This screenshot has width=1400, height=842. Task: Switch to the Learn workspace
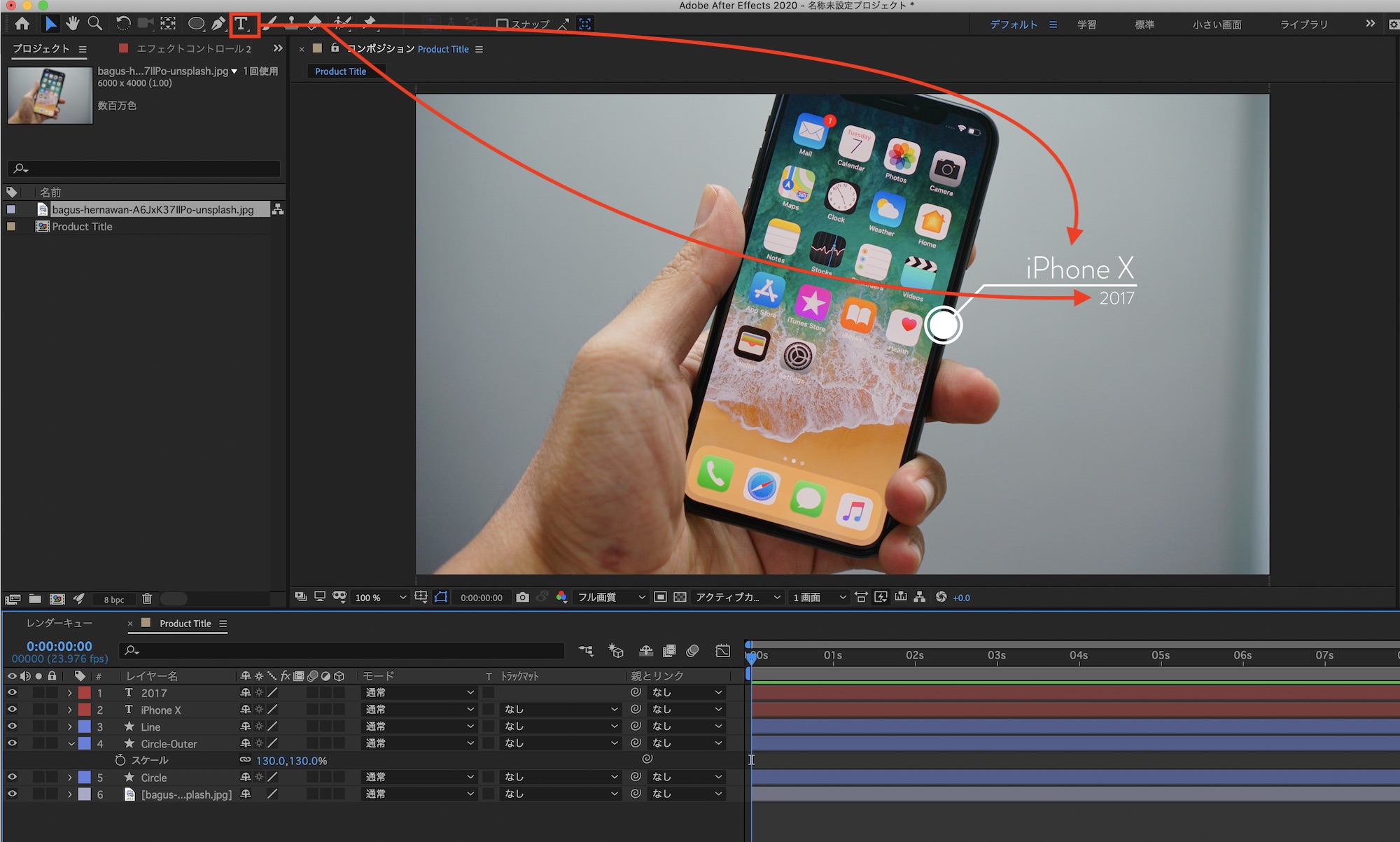pos(1086,24)
